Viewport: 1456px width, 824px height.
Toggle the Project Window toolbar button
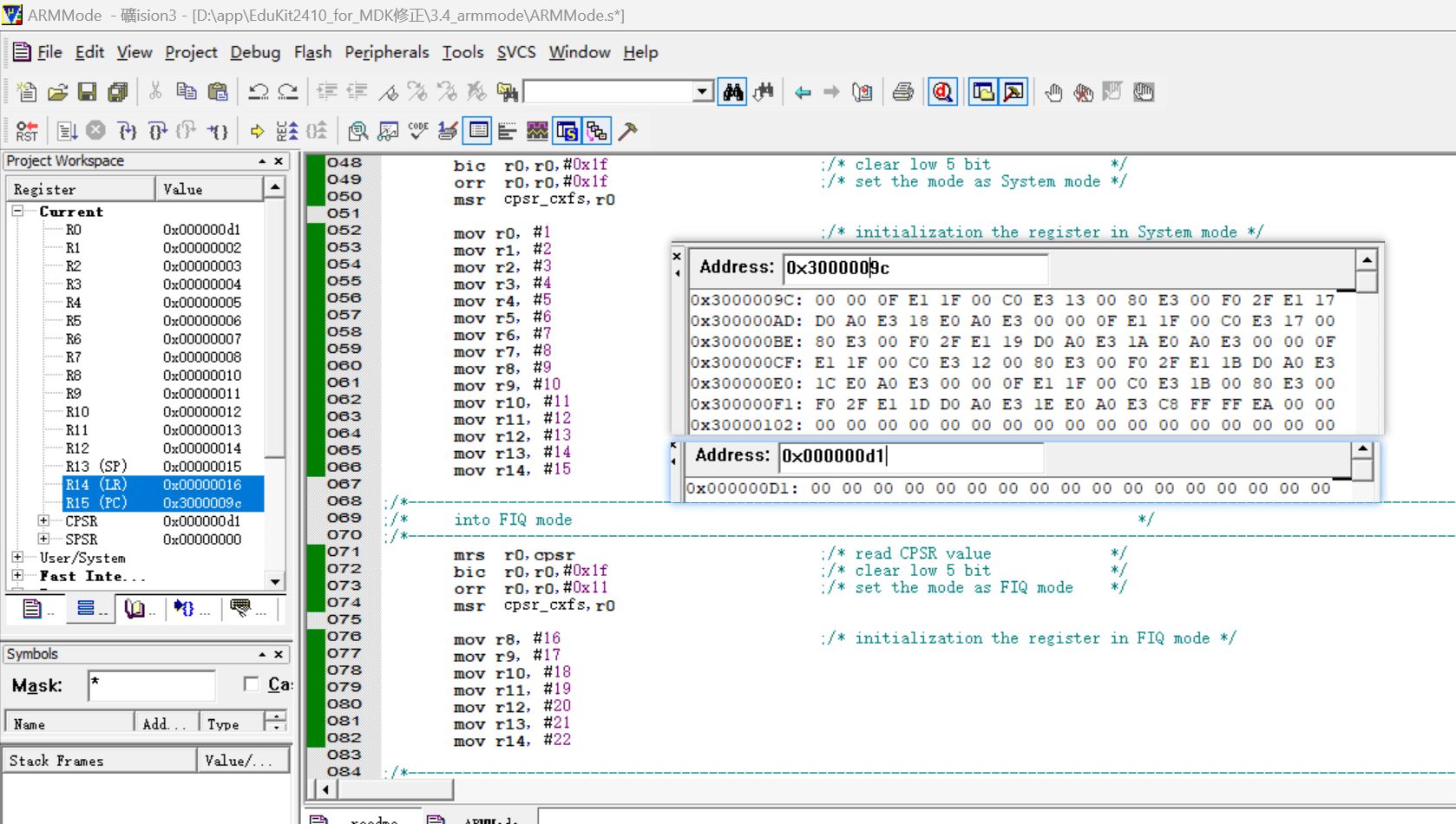click(x=982, y=92)
